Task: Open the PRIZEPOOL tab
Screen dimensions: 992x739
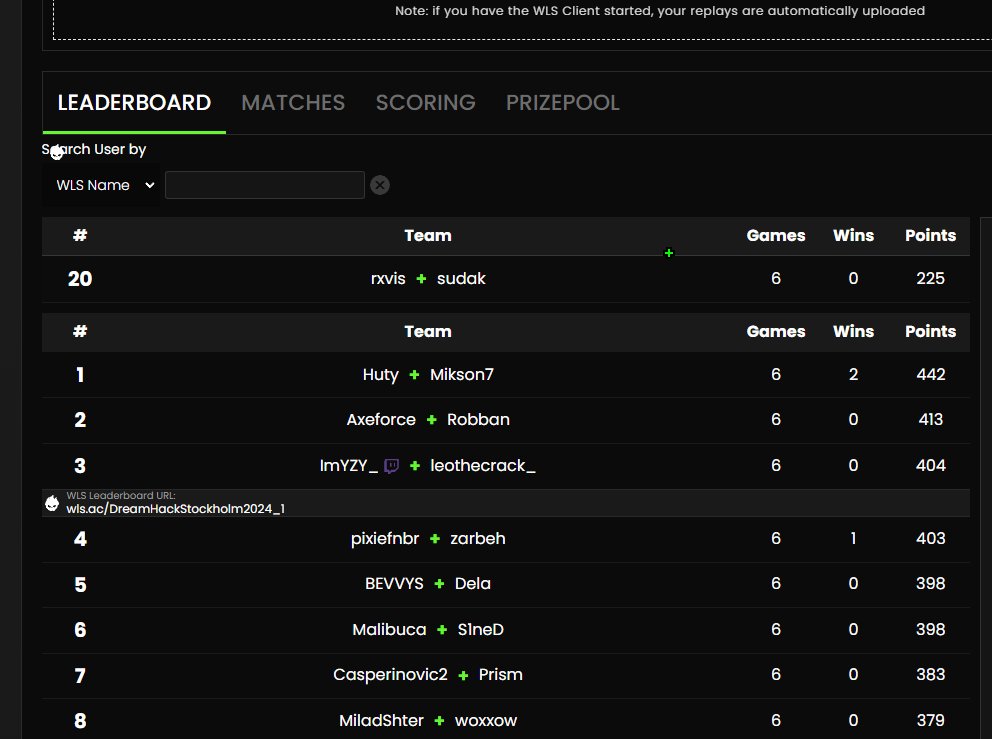Action: click(562, 102)
